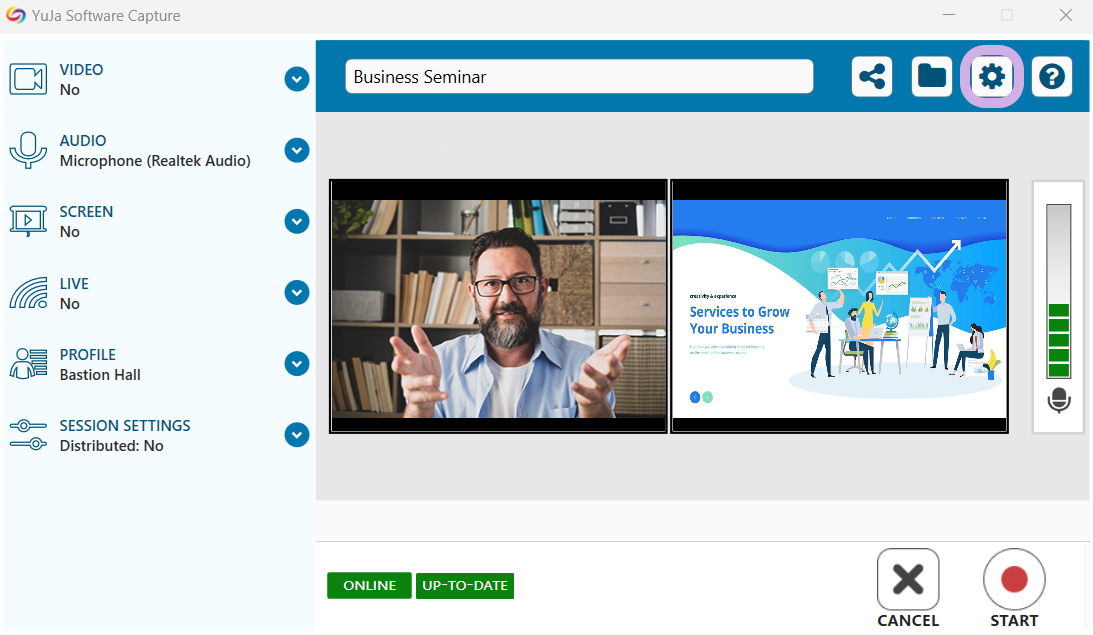The image size is (1093, 635).
Task: Click the profile person icon
Action: [29, 364]
